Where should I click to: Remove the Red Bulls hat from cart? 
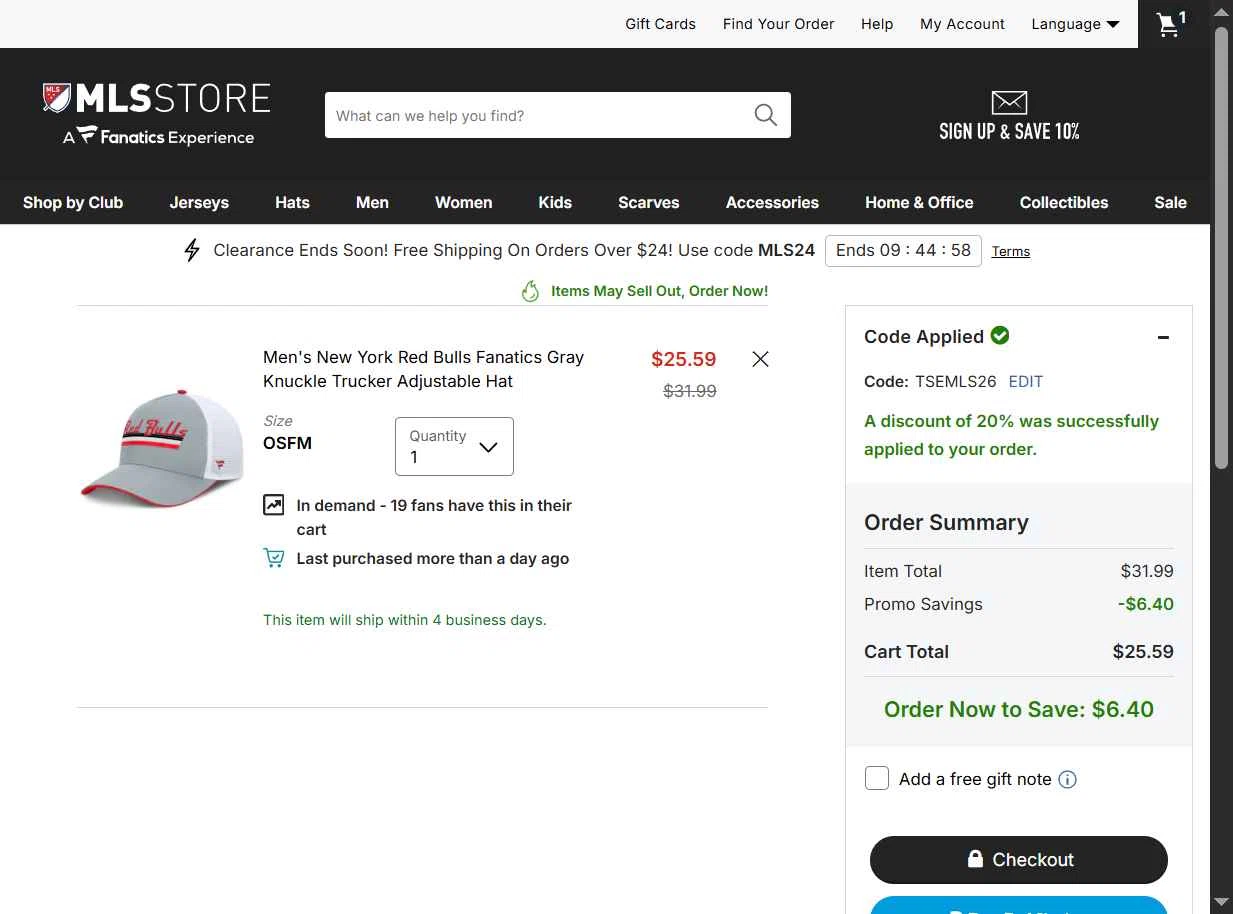pos(760,359)
